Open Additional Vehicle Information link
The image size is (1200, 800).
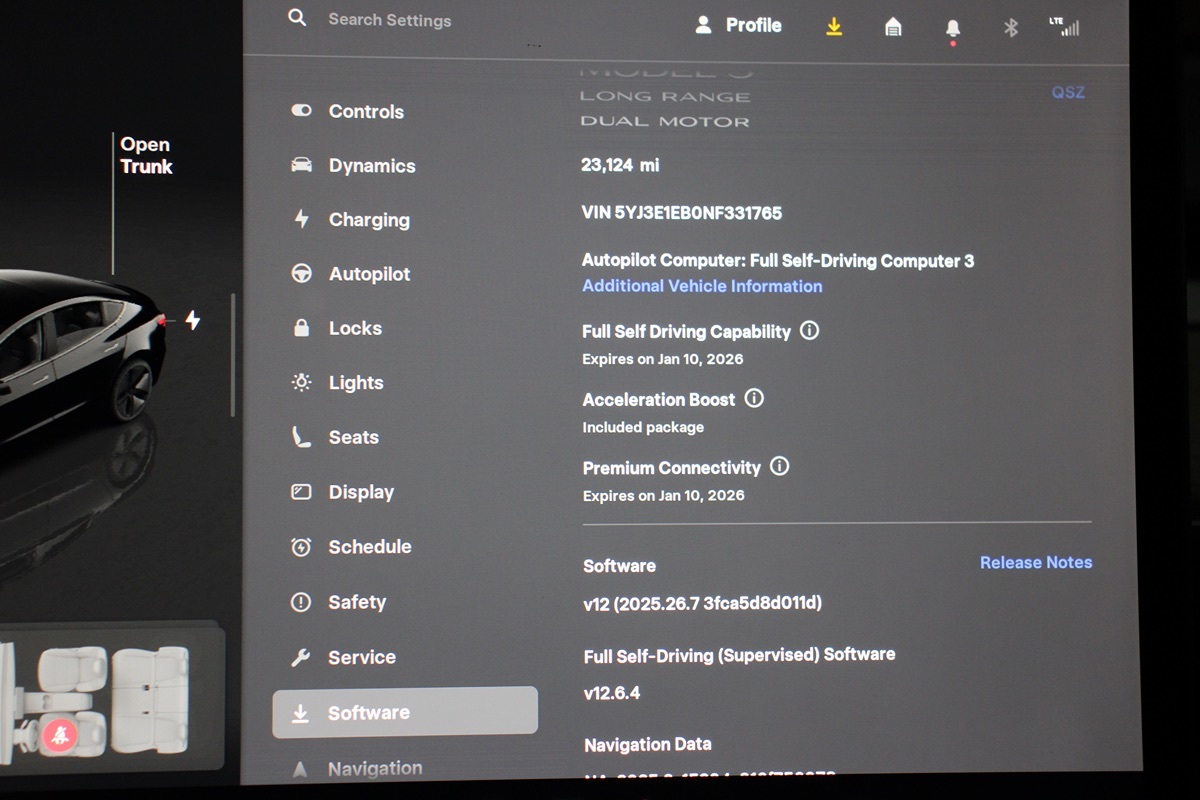[x=702, y=286]
